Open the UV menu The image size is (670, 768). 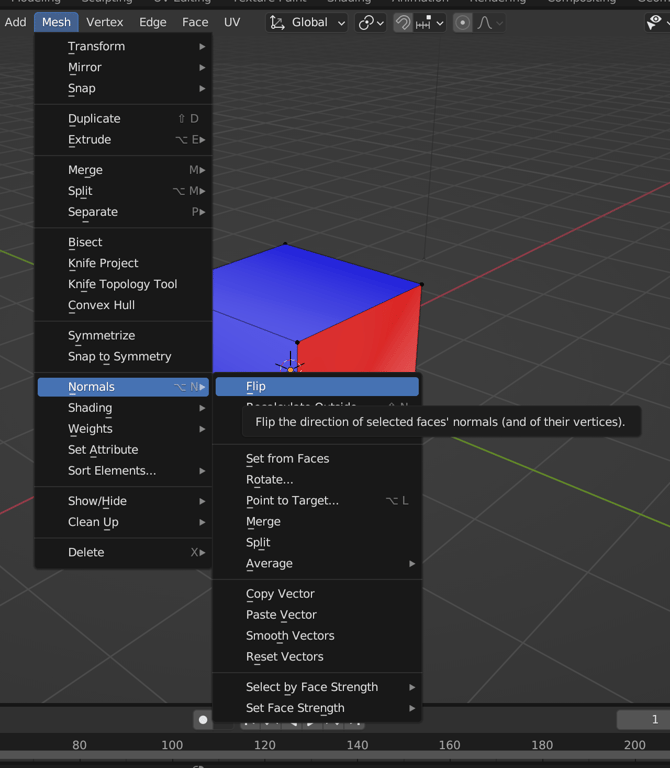232,22
